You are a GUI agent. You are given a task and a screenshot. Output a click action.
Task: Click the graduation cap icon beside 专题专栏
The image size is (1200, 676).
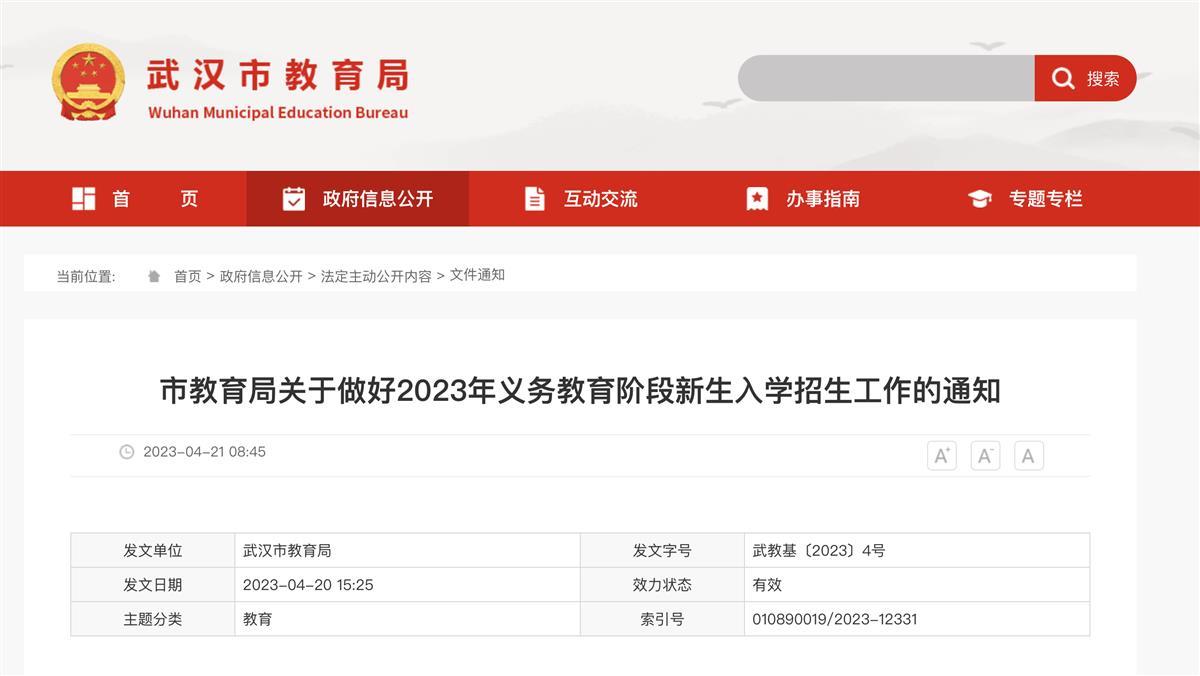[979, 199]
